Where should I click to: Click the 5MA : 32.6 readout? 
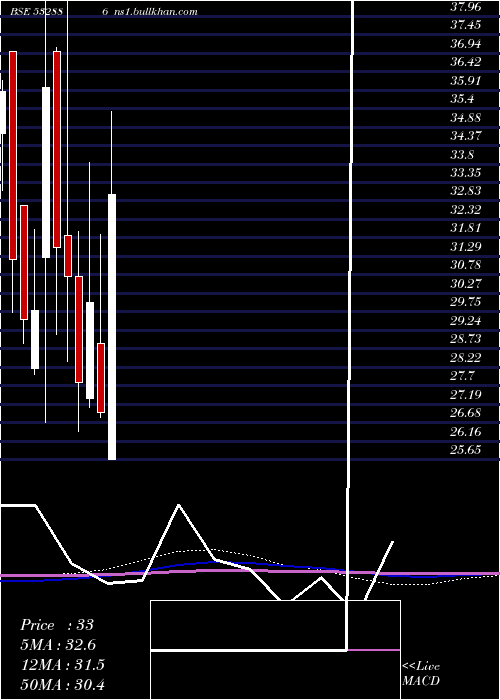coord(58,645)
